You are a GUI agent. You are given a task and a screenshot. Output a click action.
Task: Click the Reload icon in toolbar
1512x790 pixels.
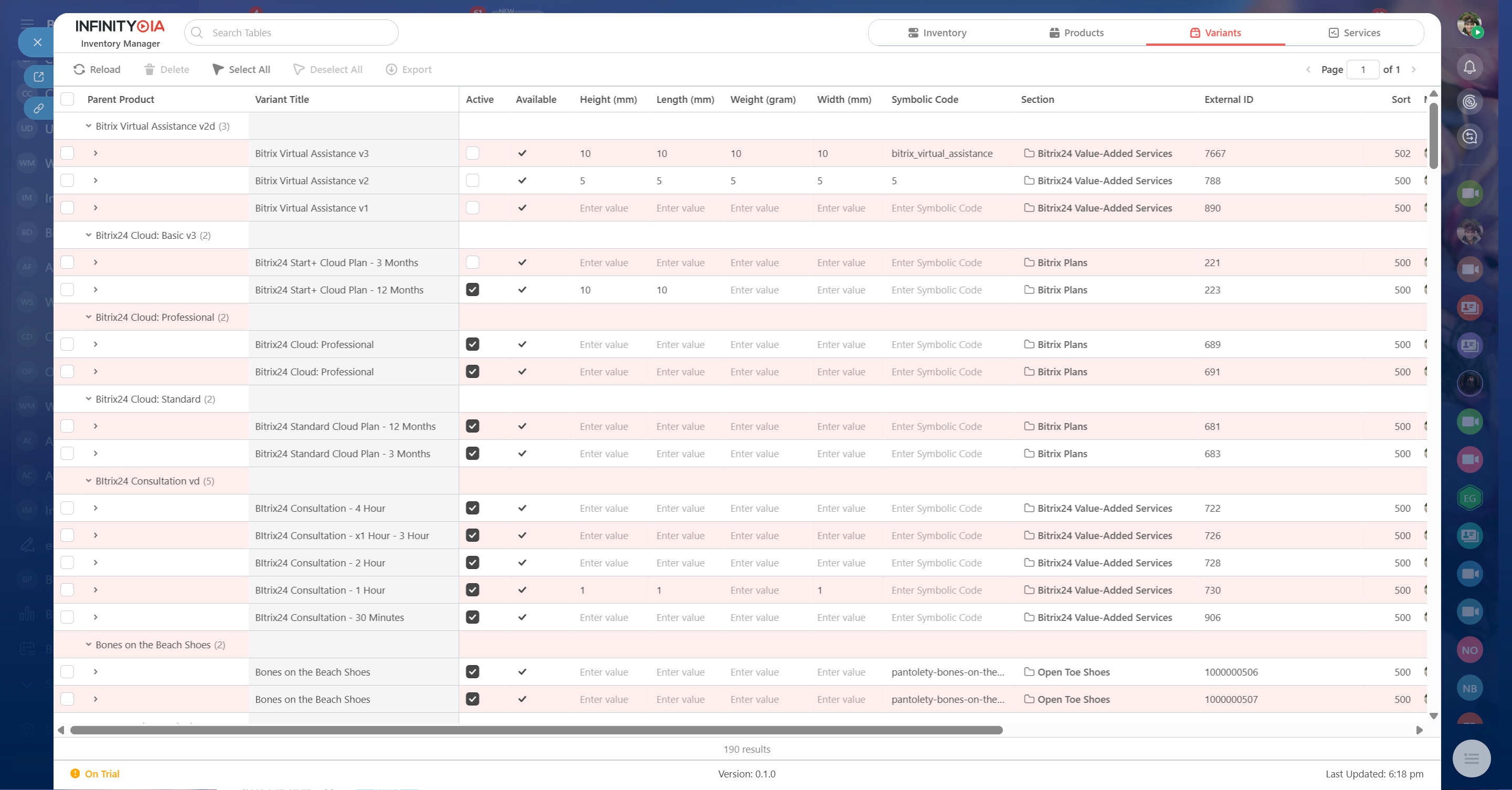coord(79,69)
